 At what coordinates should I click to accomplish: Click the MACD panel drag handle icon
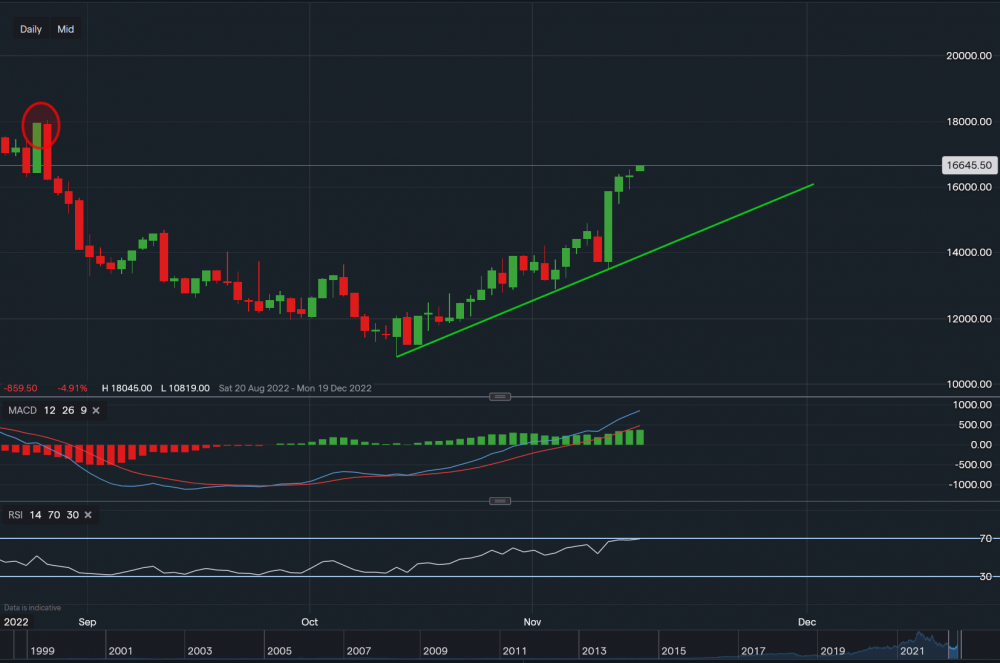pos(499,396)
